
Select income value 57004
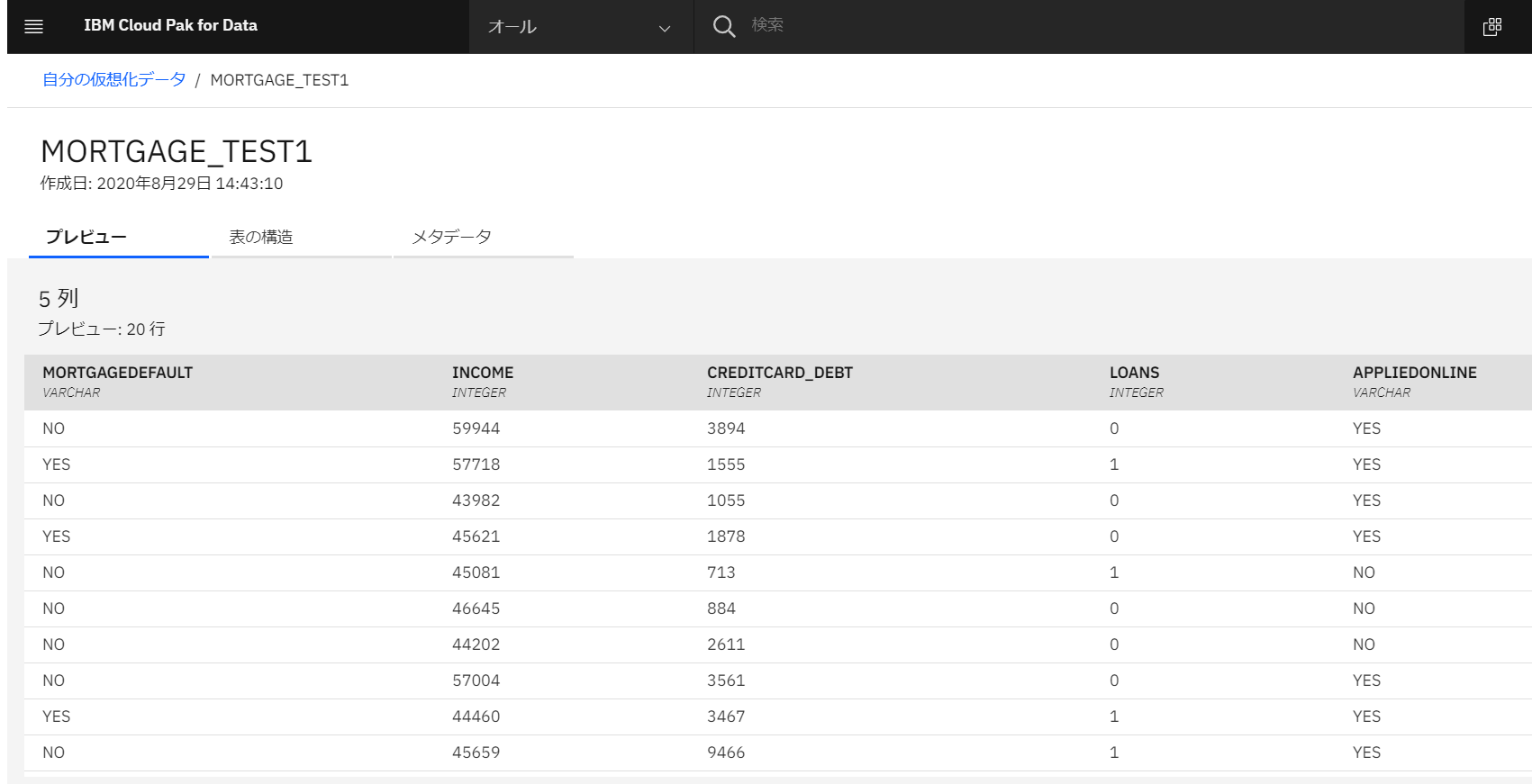pyautogui.click(x=476, y=680)
